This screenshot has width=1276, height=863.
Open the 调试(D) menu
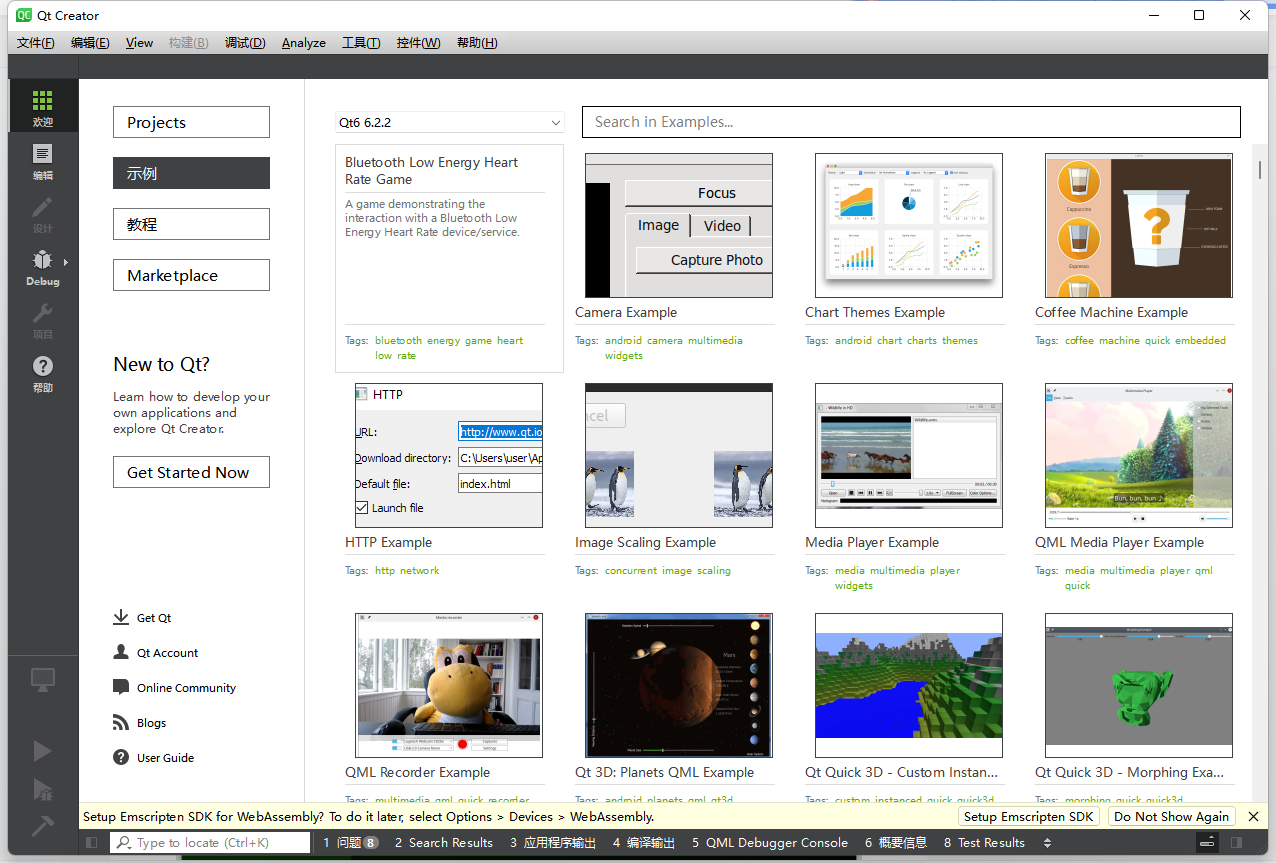click(245, 43)
